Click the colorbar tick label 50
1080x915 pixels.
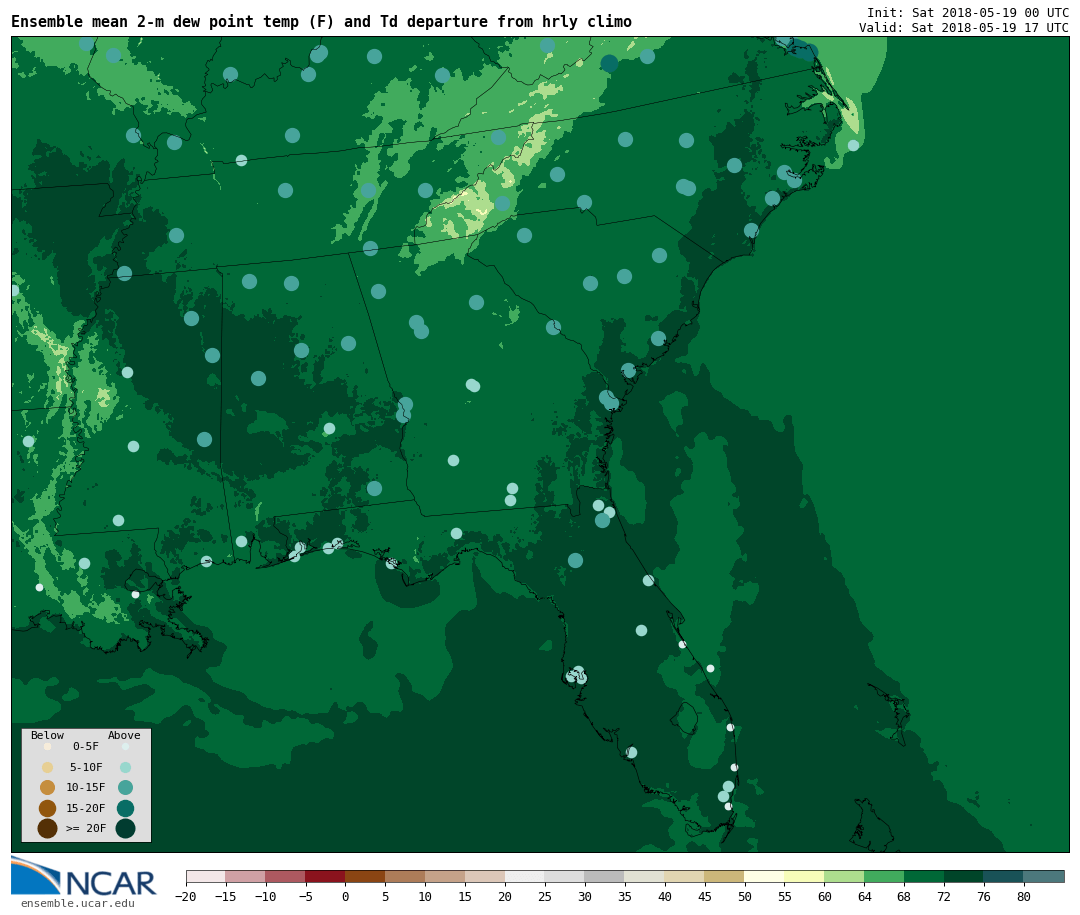click(745, 896)
